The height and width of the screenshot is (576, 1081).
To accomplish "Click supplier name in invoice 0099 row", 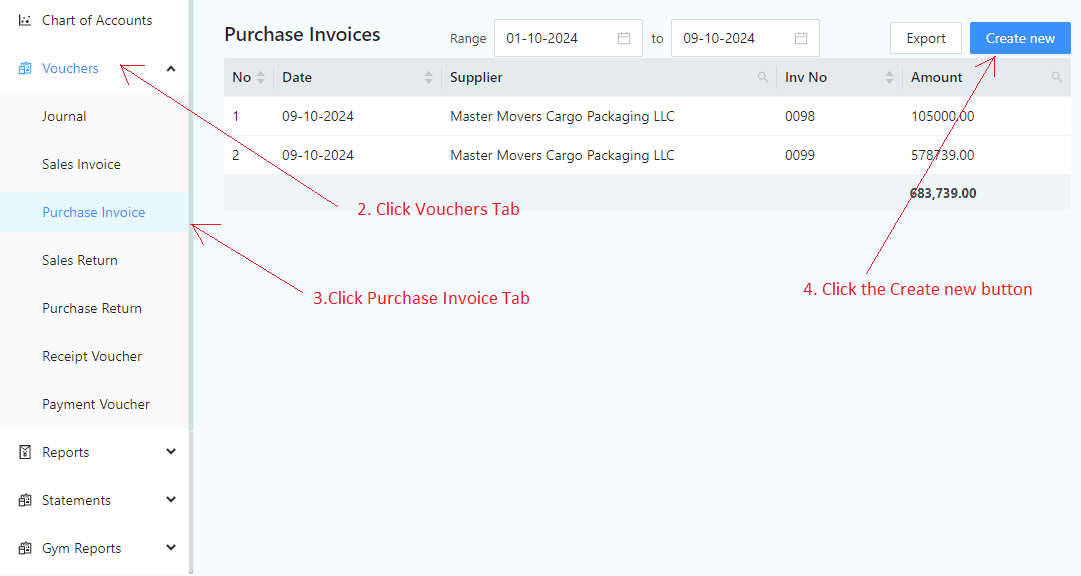I will click(562, 155).
